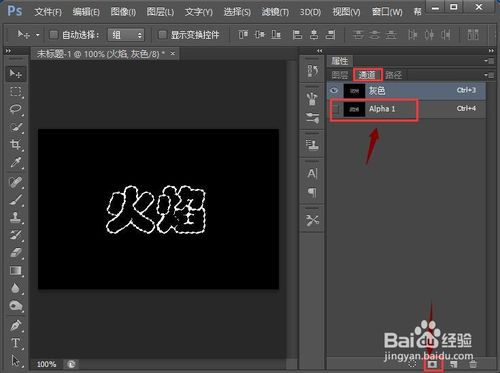
Task: Open the Move tool preset picker arrow
Action: click(x=38, y=35)
